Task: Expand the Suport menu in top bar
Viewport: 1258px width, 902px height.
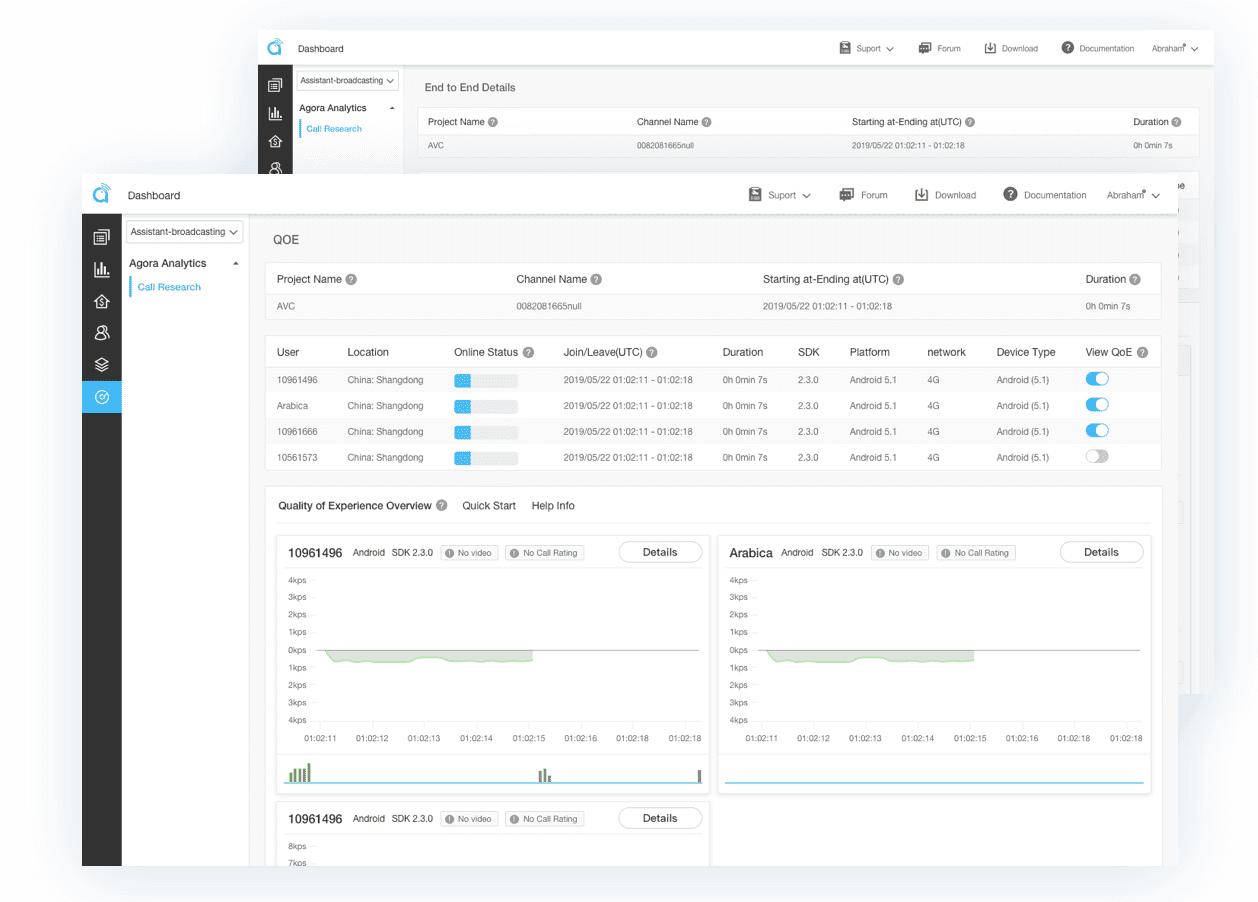Action: (780, 195)
